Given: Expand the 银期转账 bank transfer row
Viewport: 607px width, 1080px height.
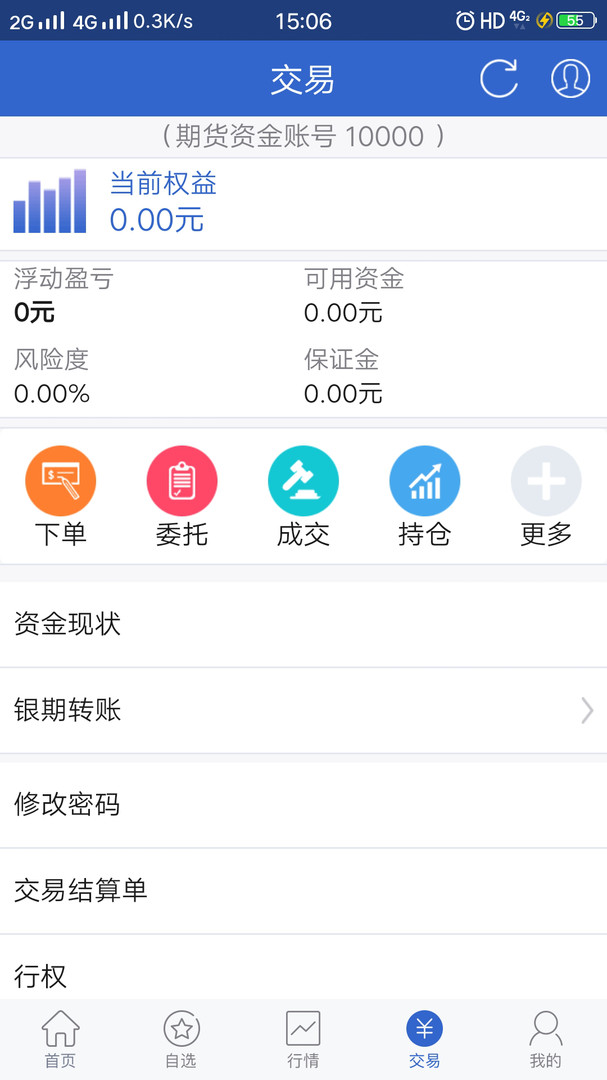Looking at the screenshot, I should (303, 710).
